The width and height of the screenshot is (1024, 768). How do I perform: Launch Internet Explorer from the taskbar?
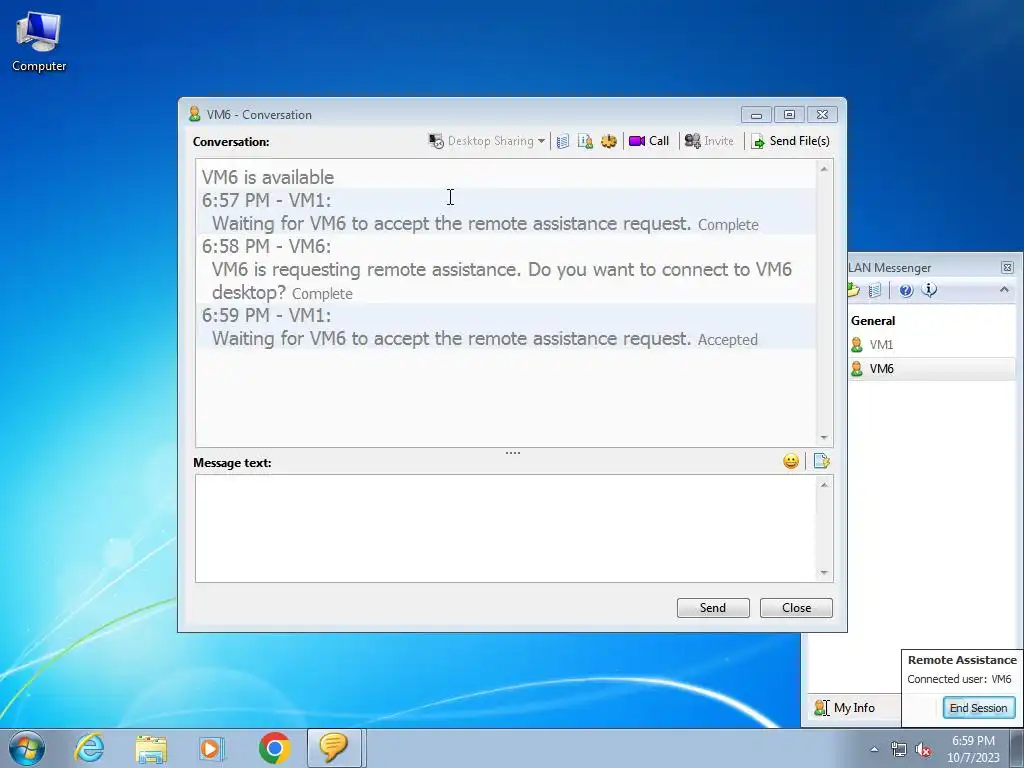point(89,748)
